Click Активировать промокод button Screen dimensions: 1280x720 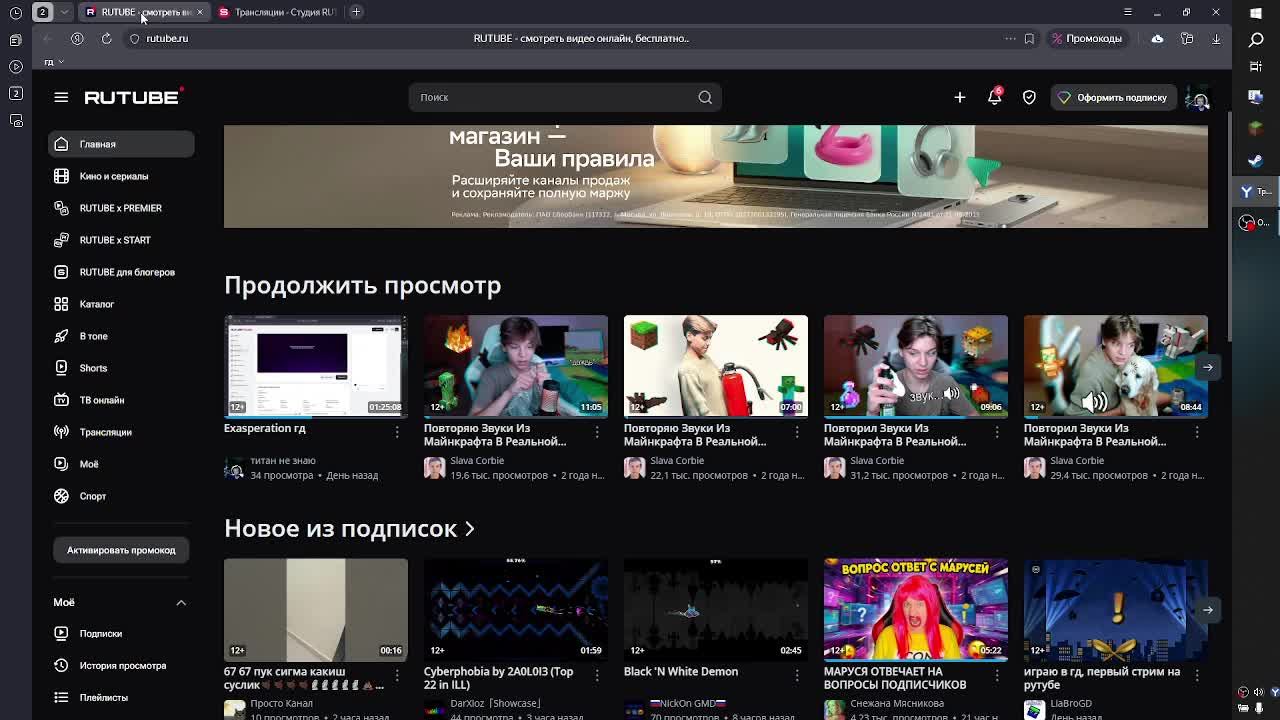(121, 550)
